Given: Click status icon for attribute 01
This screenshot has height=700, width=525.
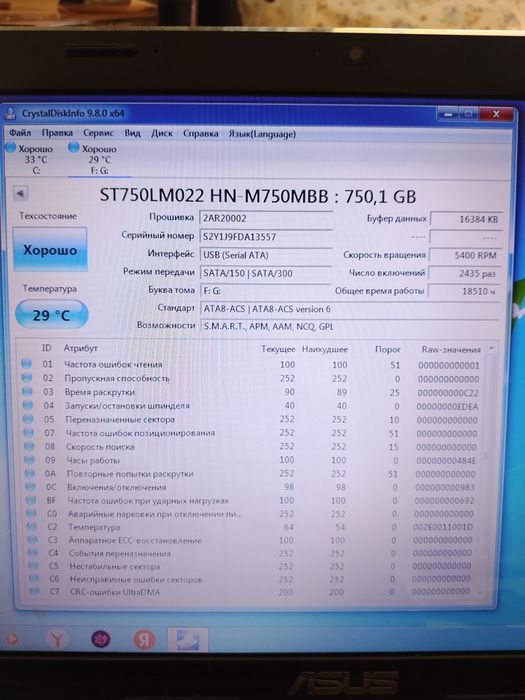Looking at the screenshot, I should coord(26,364).
